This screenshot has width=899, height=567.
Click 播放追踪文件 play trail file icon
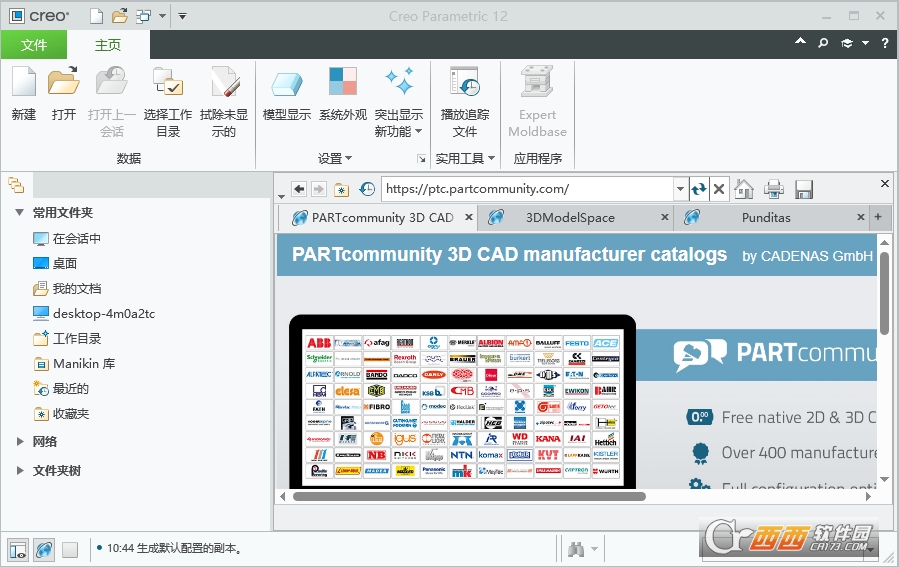[465, 81]
